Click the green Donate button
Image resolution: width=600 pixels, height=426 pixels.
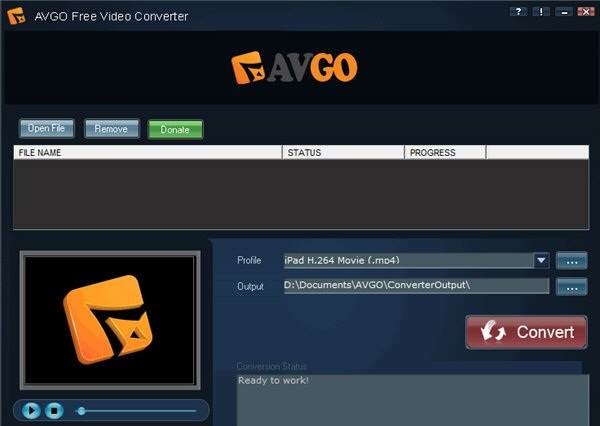pos(175,130)
